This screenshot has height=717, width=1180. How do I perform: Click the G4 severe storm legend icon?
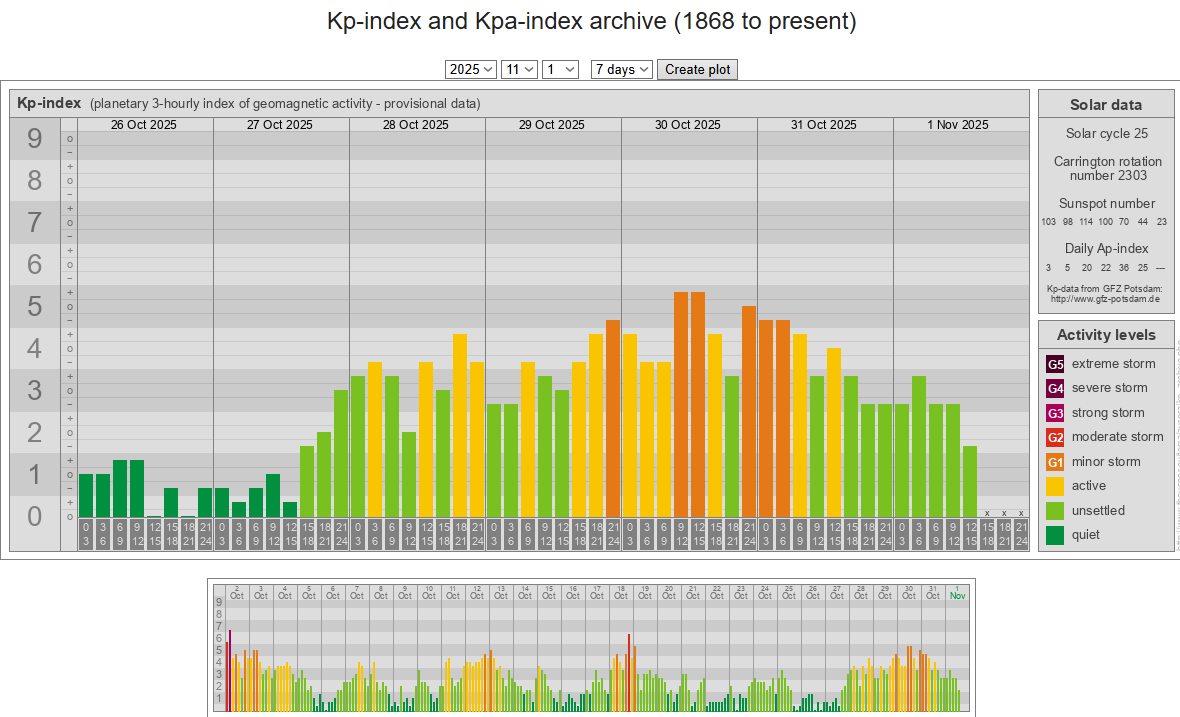(x=1055, y=388)
